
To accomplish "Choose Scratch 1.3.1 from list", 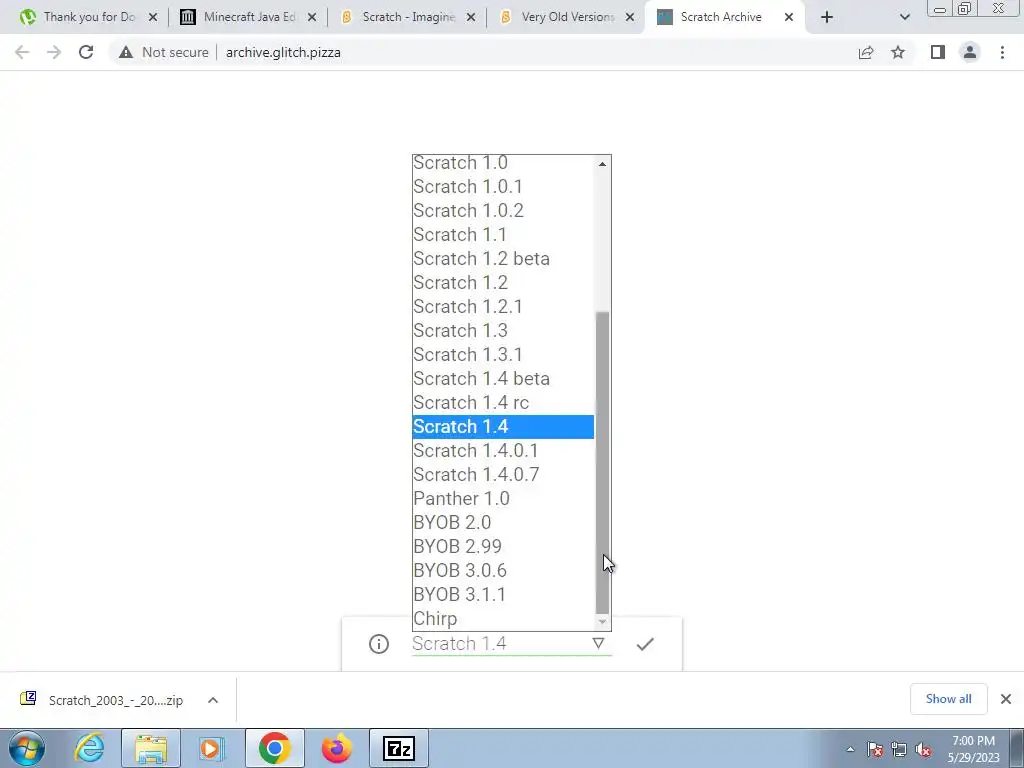I will tap(504, 355).
